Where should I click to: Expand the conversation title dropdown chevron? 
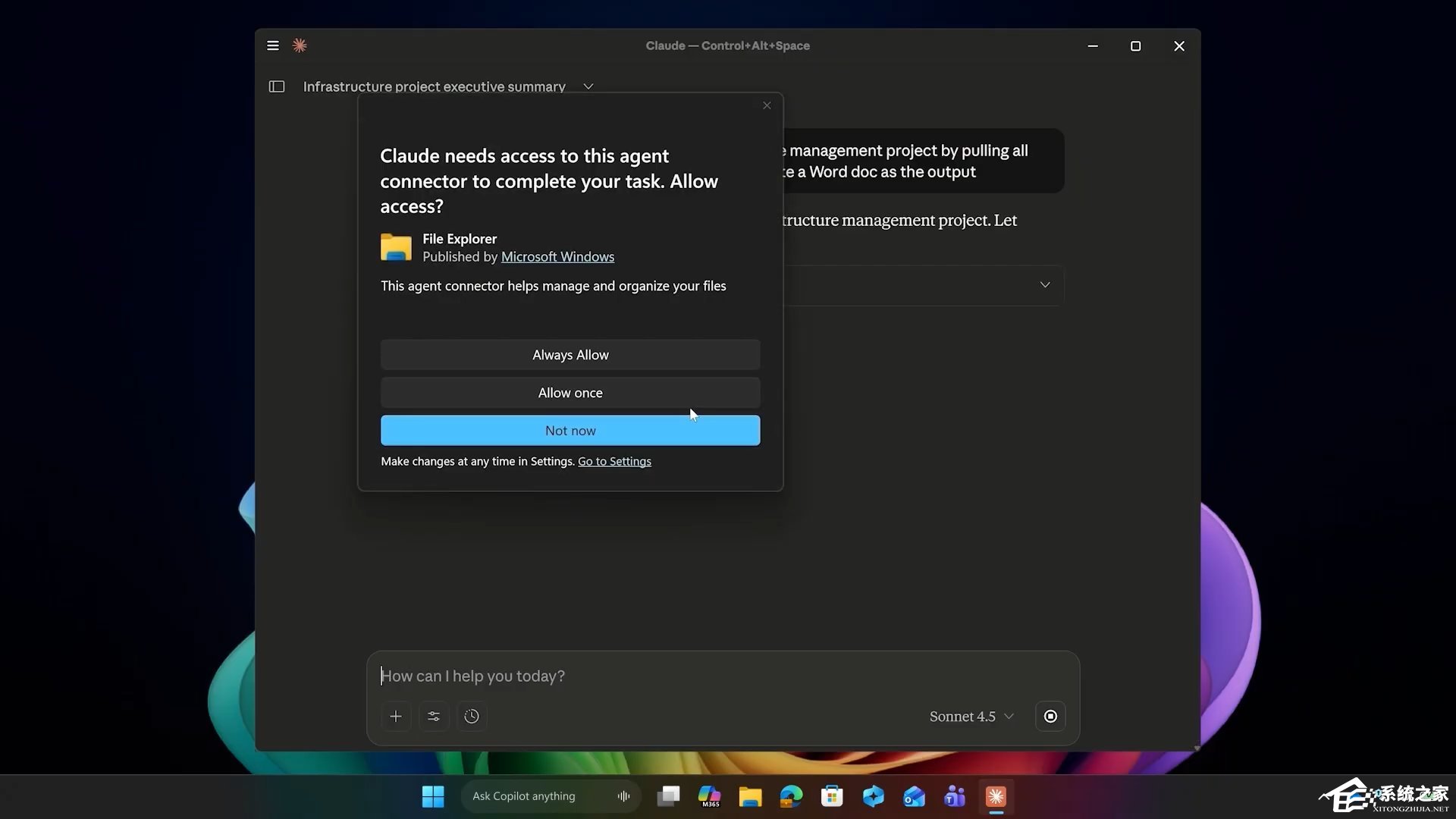[x=588, y=86]
